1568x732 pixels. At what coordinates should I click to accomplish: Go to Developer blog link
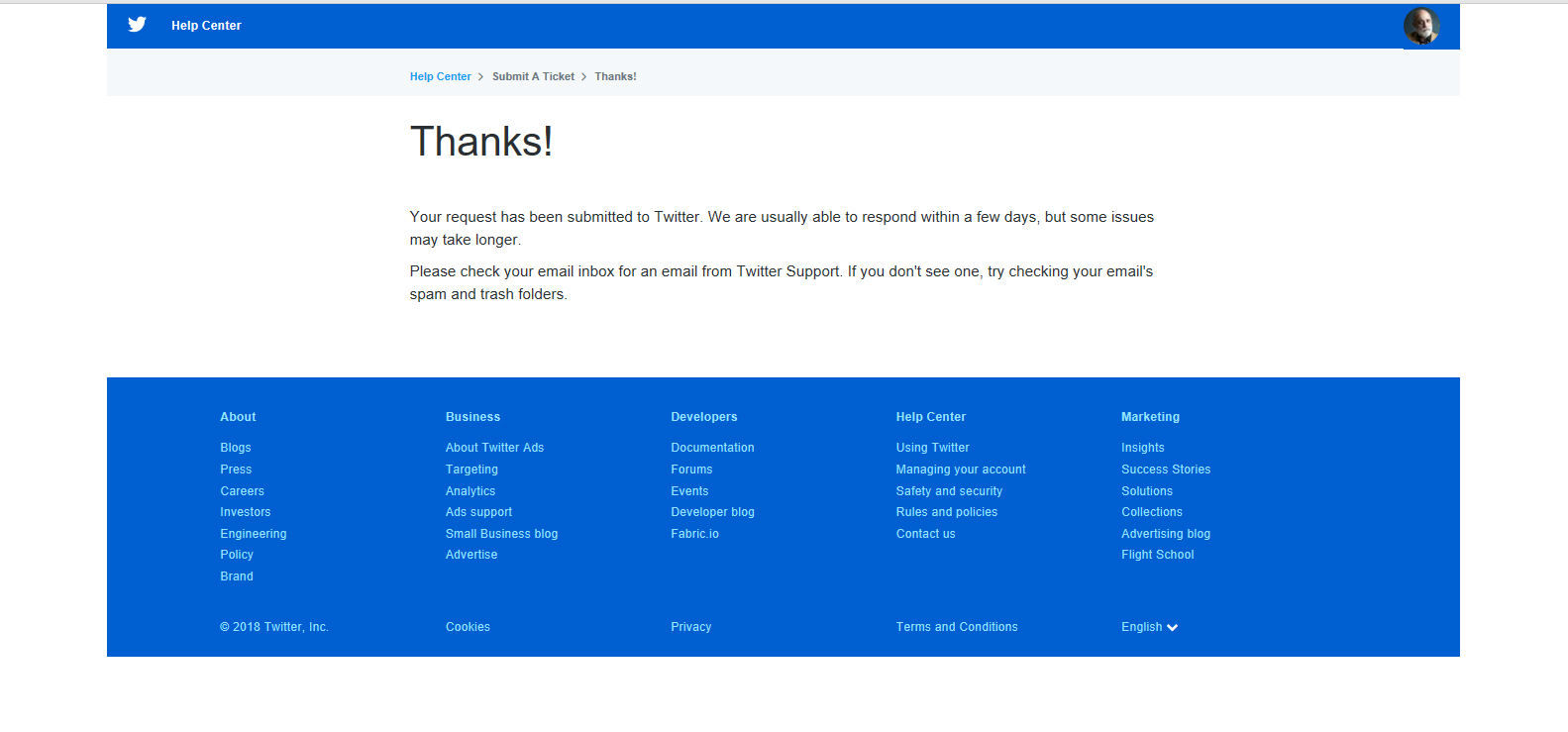click(712, 512)
